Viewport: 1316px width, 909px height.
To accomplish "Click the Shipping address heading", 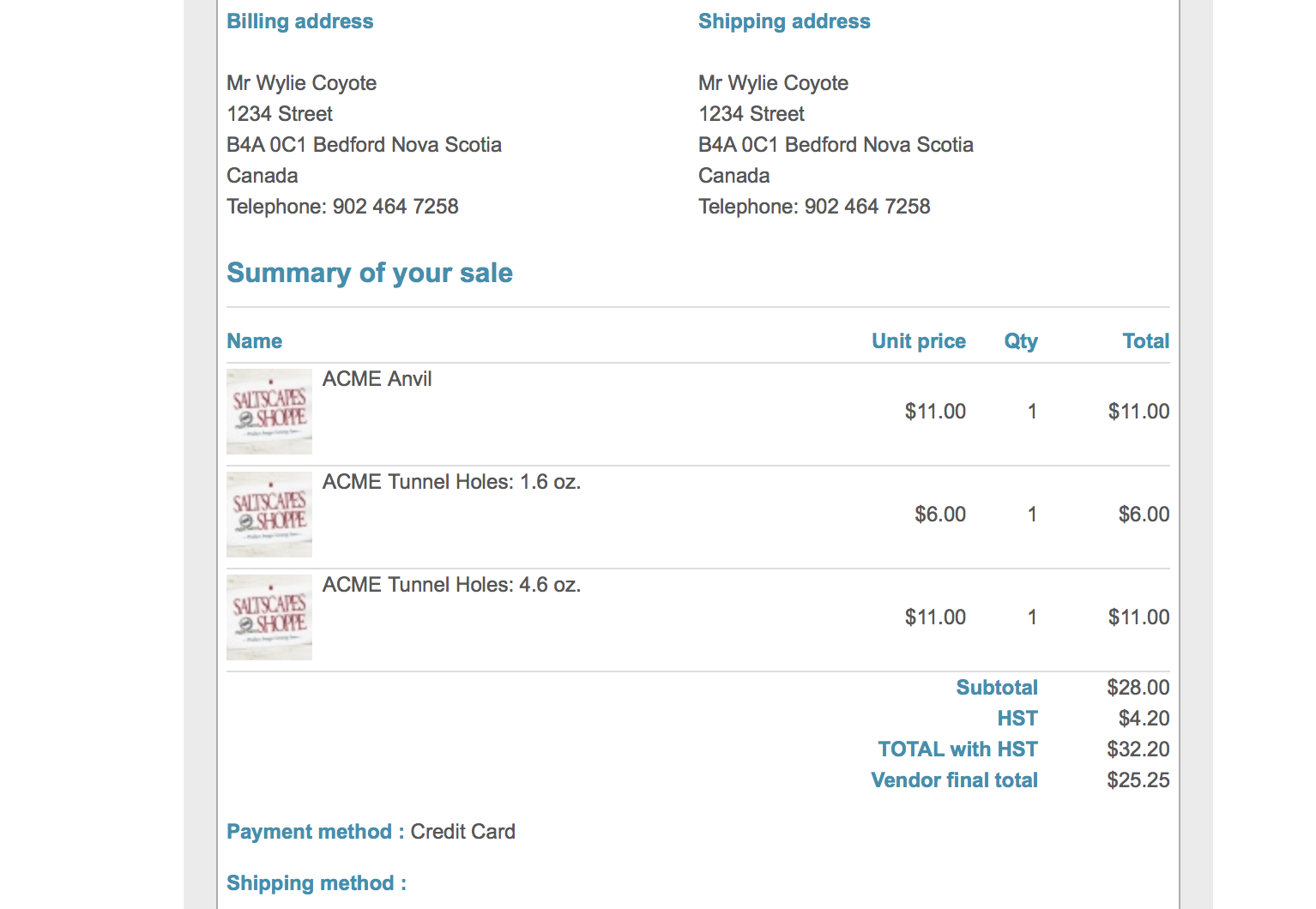I will [x=784, y=21].
